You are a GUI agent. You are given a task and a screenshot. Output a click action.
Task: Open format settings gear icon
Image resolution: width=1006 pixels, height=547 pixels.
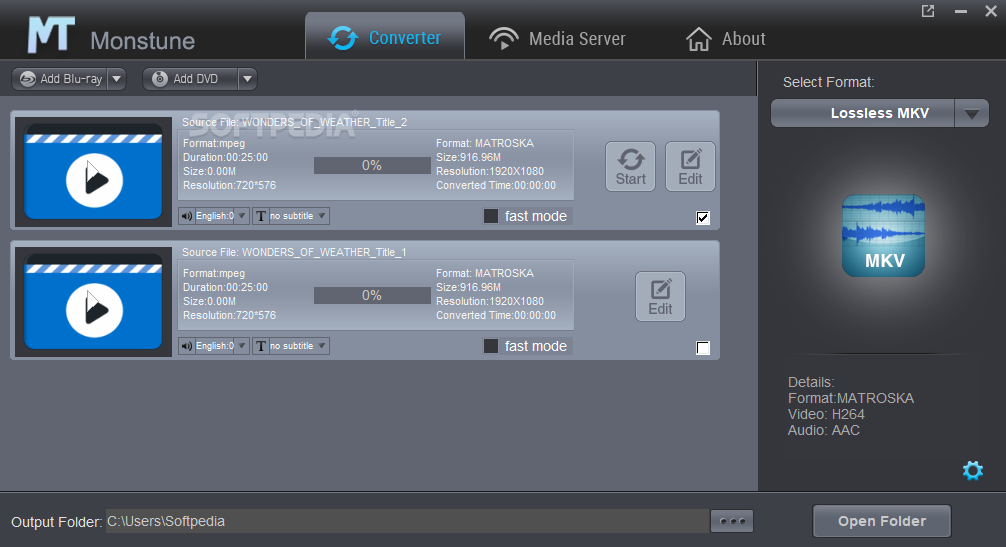tap(973, 471)
